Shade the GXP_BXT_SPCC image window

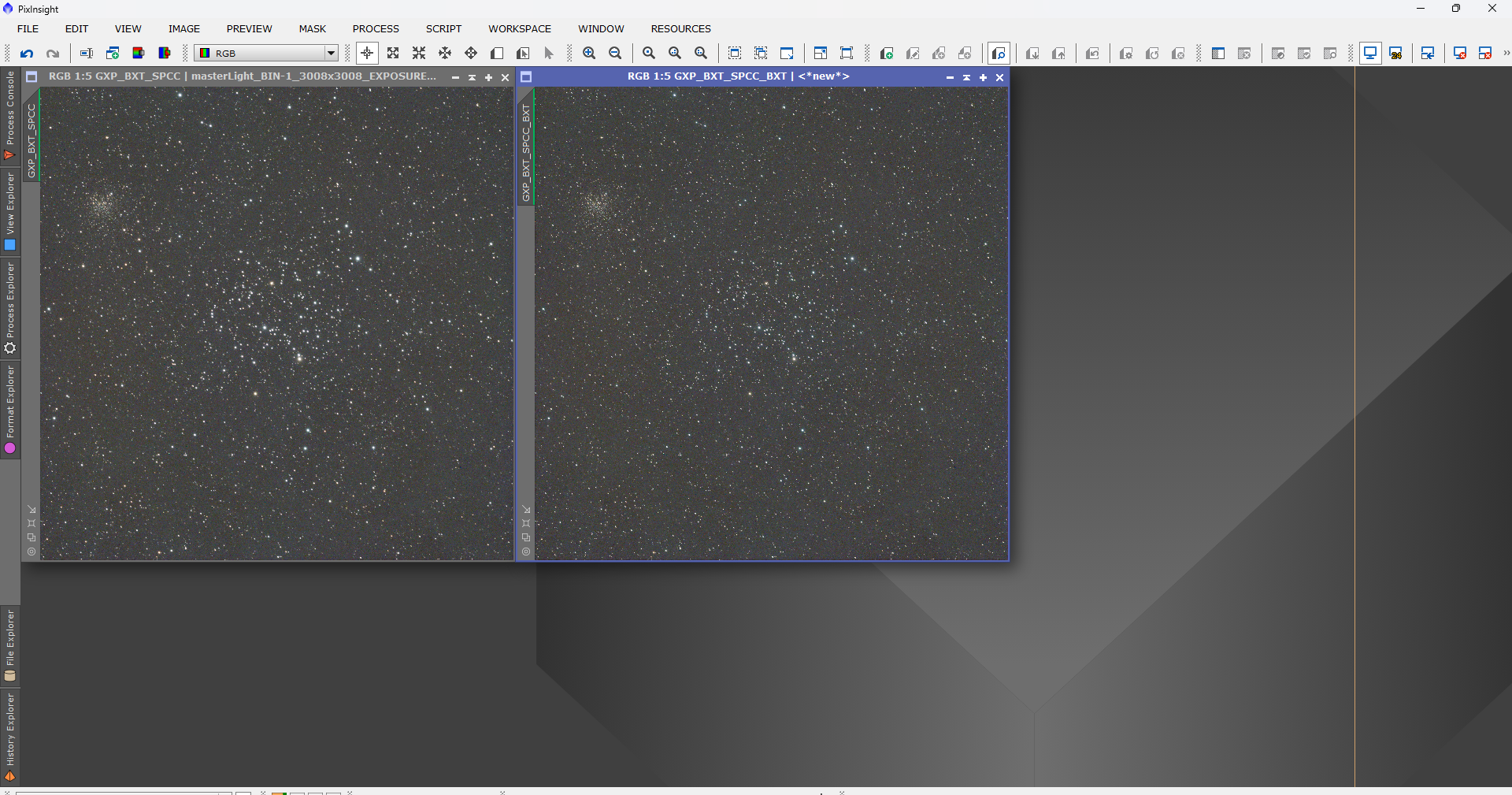coord(472,77)
